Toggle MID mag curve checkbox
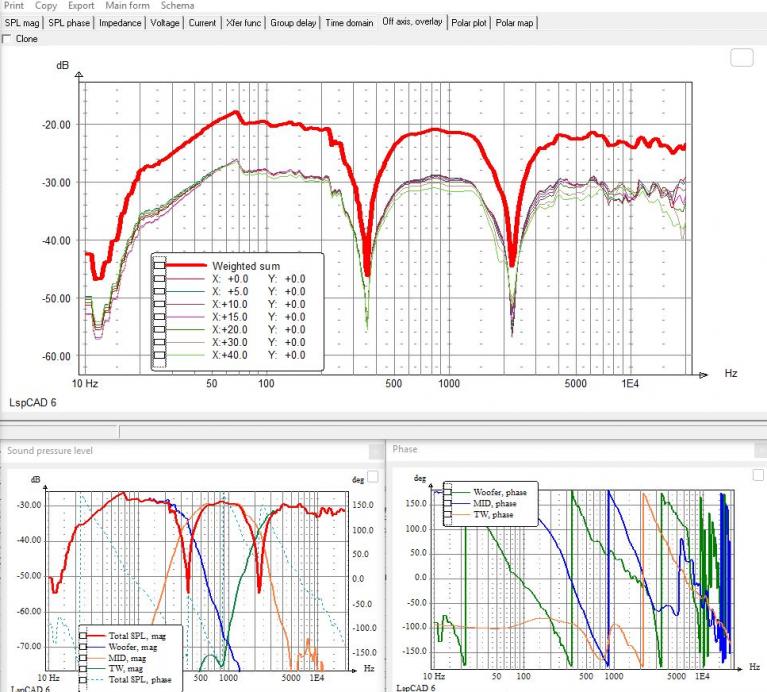 tap(83, 658)
